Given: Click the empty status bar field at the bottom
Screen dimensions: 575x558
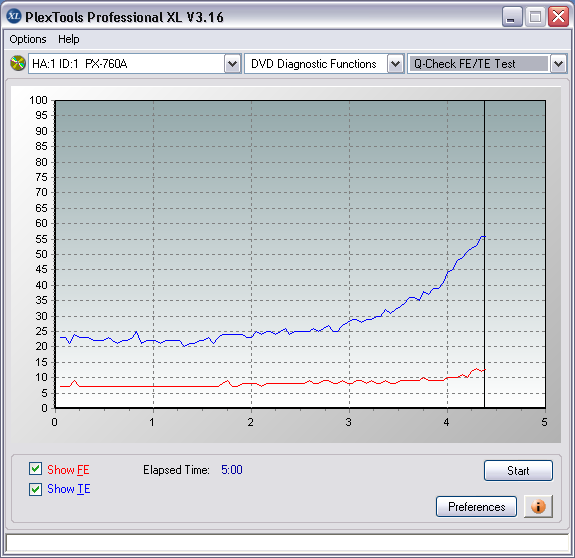Looking at the screenshot, I should point(287,543).
